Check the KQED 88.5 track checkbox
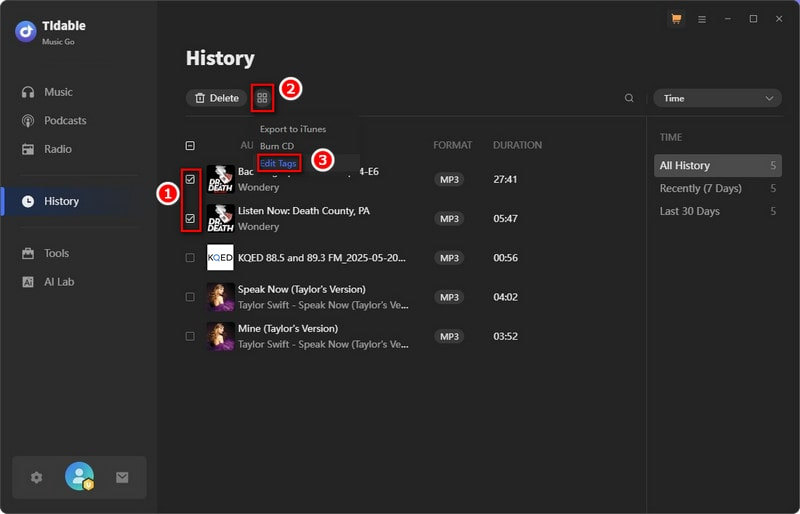This screenshot has width=800, height=514. point(190,257)
